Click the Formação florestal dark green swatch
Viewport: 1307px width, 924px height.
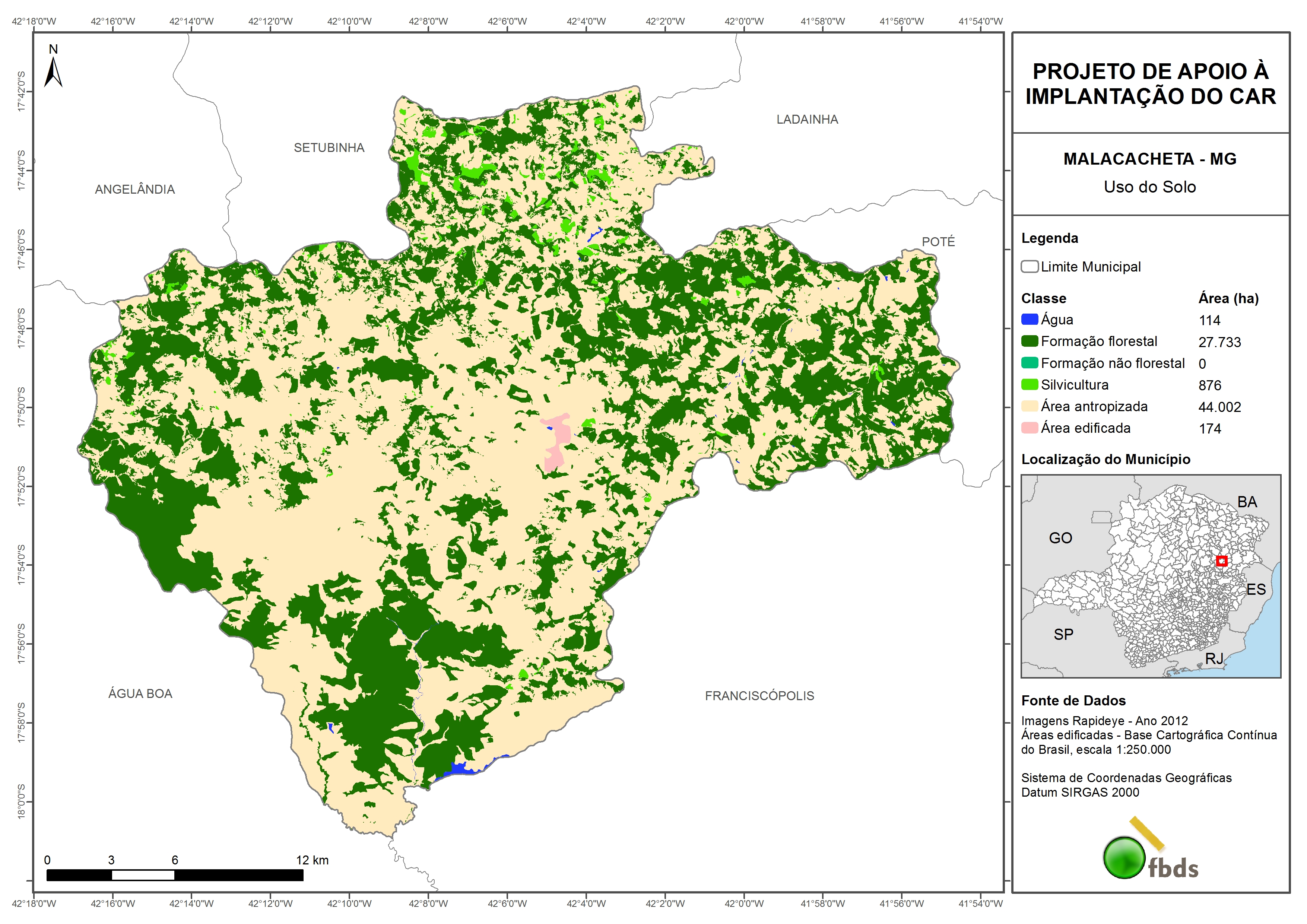click(x=1029, y=341)
